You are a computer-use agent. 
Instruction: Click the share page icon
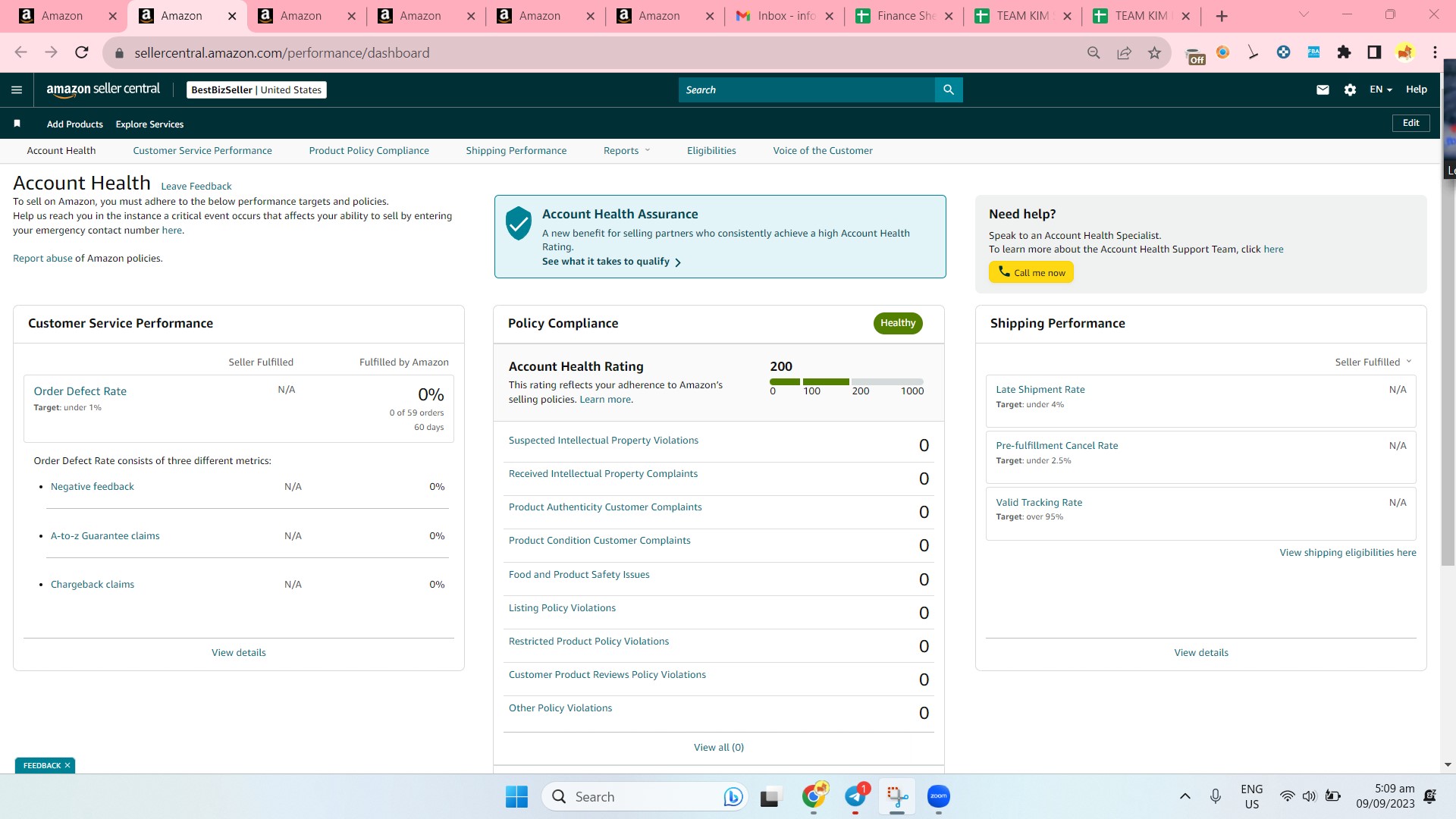[1124, 52]
